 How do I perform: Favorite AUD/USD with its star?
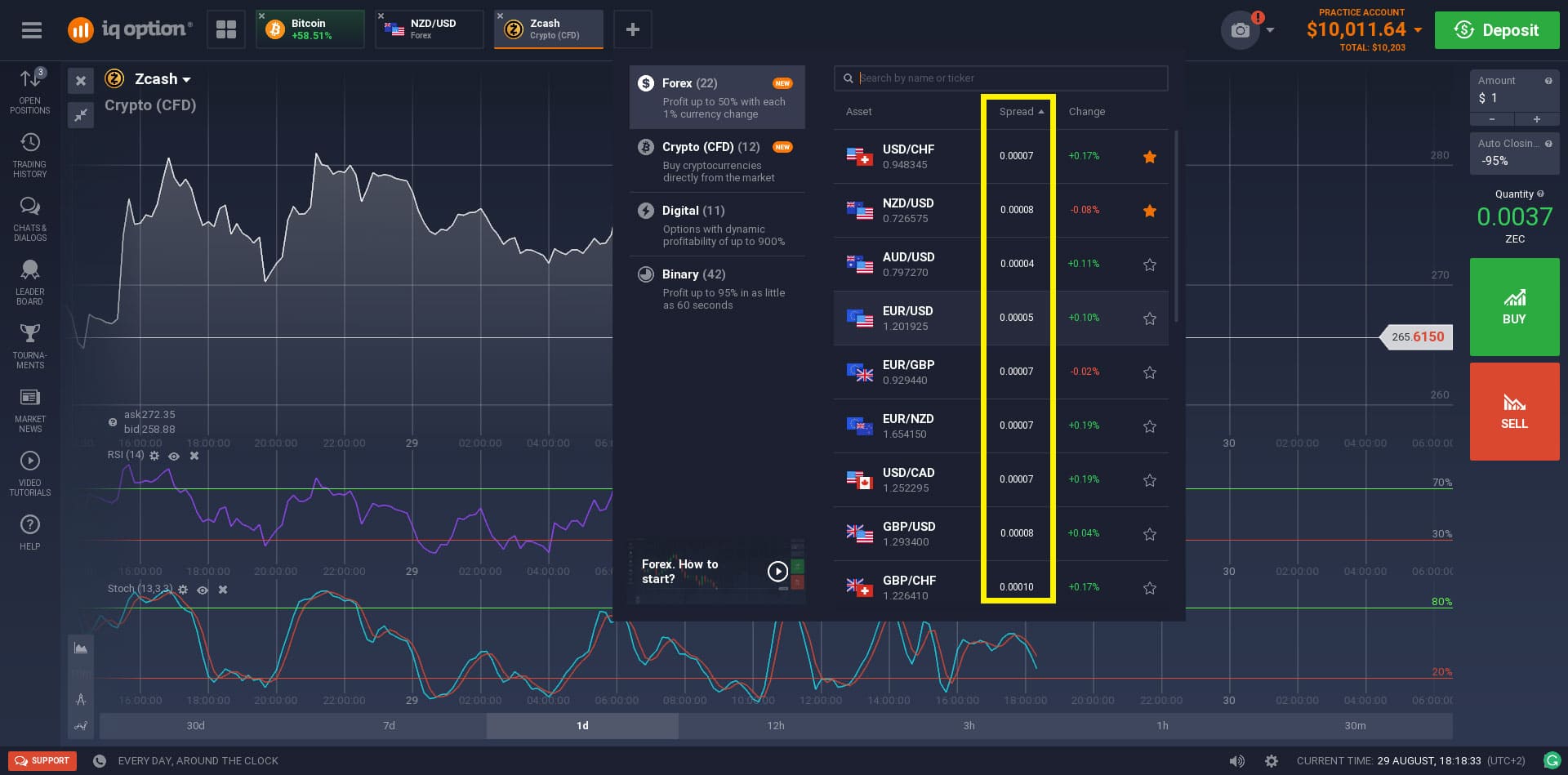click(1150, 265)
